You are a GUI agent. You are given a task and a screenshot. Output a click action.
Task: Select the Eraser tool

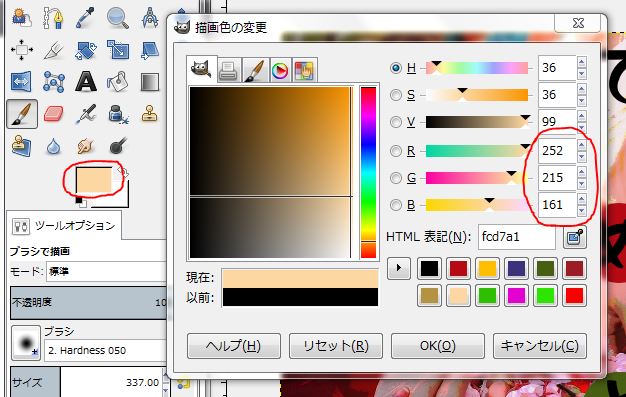coord(53,114)
